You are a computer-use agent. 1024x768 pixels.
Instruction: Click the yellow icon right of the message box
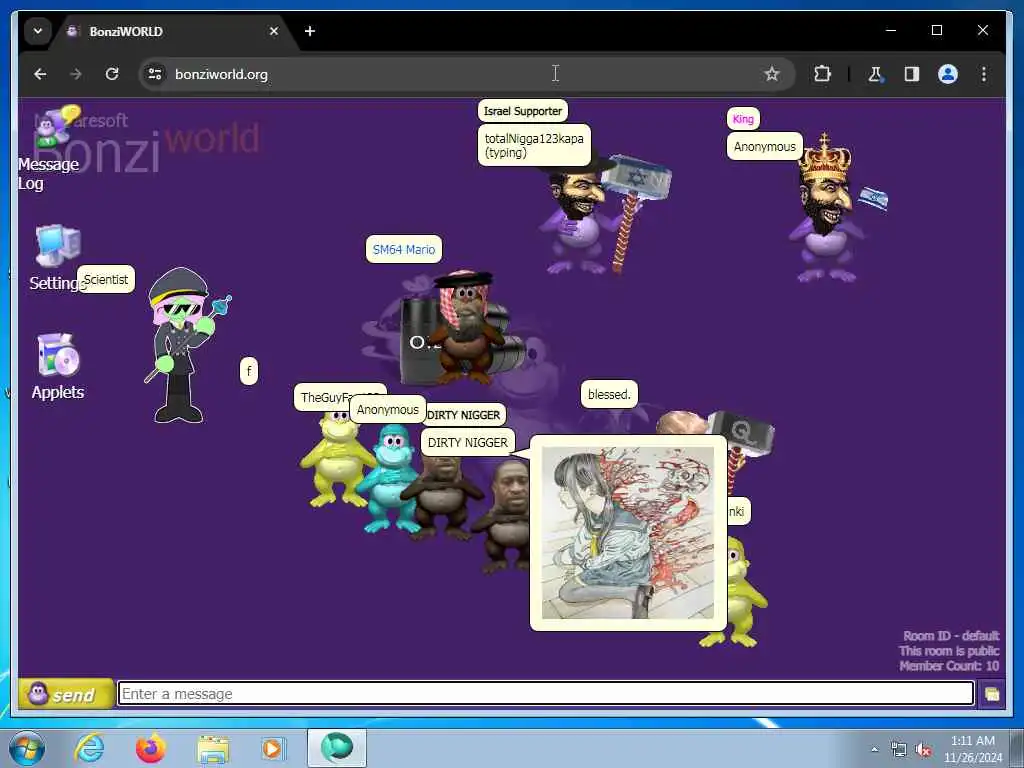pos(992,694)
